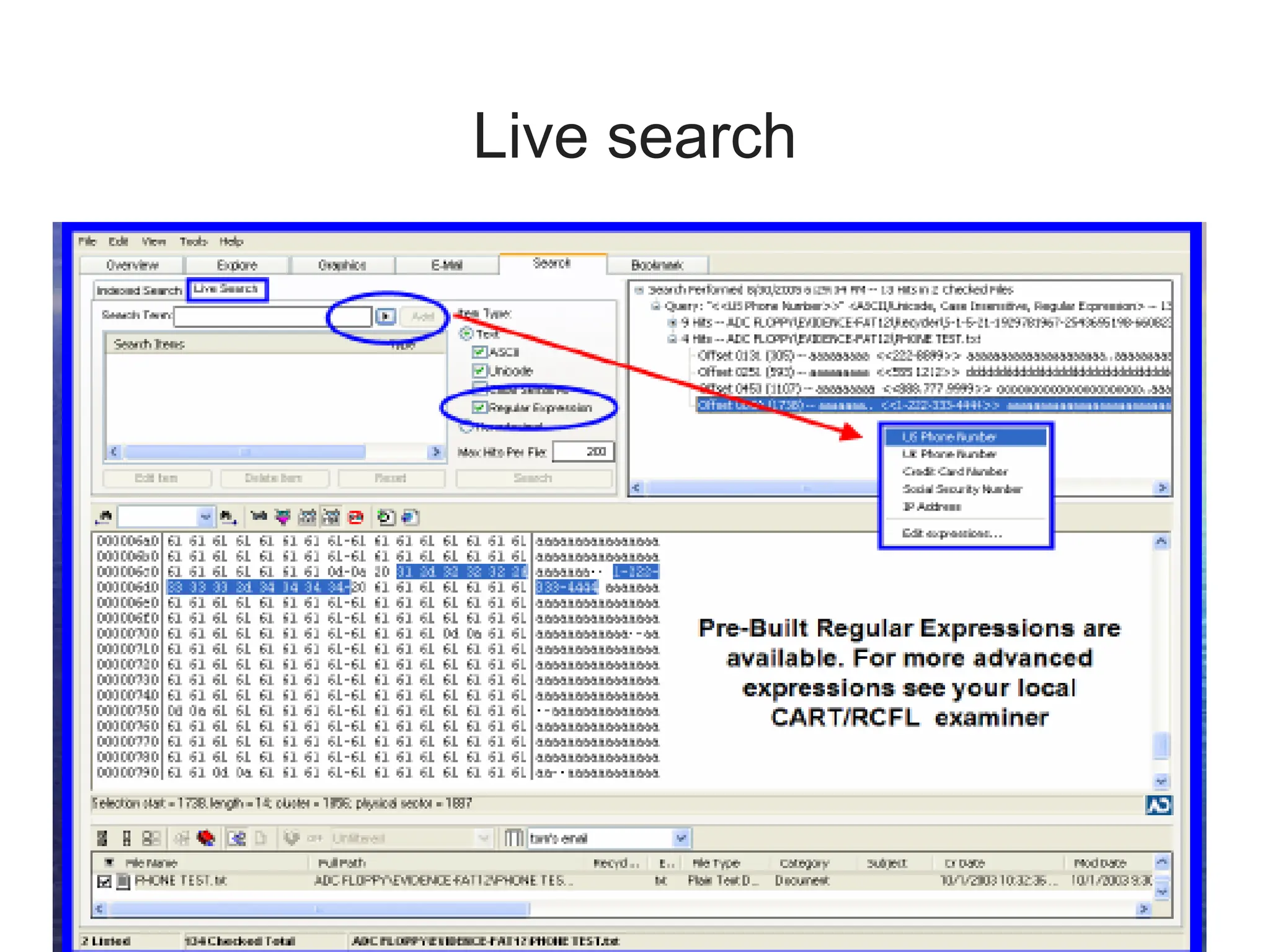Open the File menu
Viewport: 1270px width, 952px height.
coord(87,241)
